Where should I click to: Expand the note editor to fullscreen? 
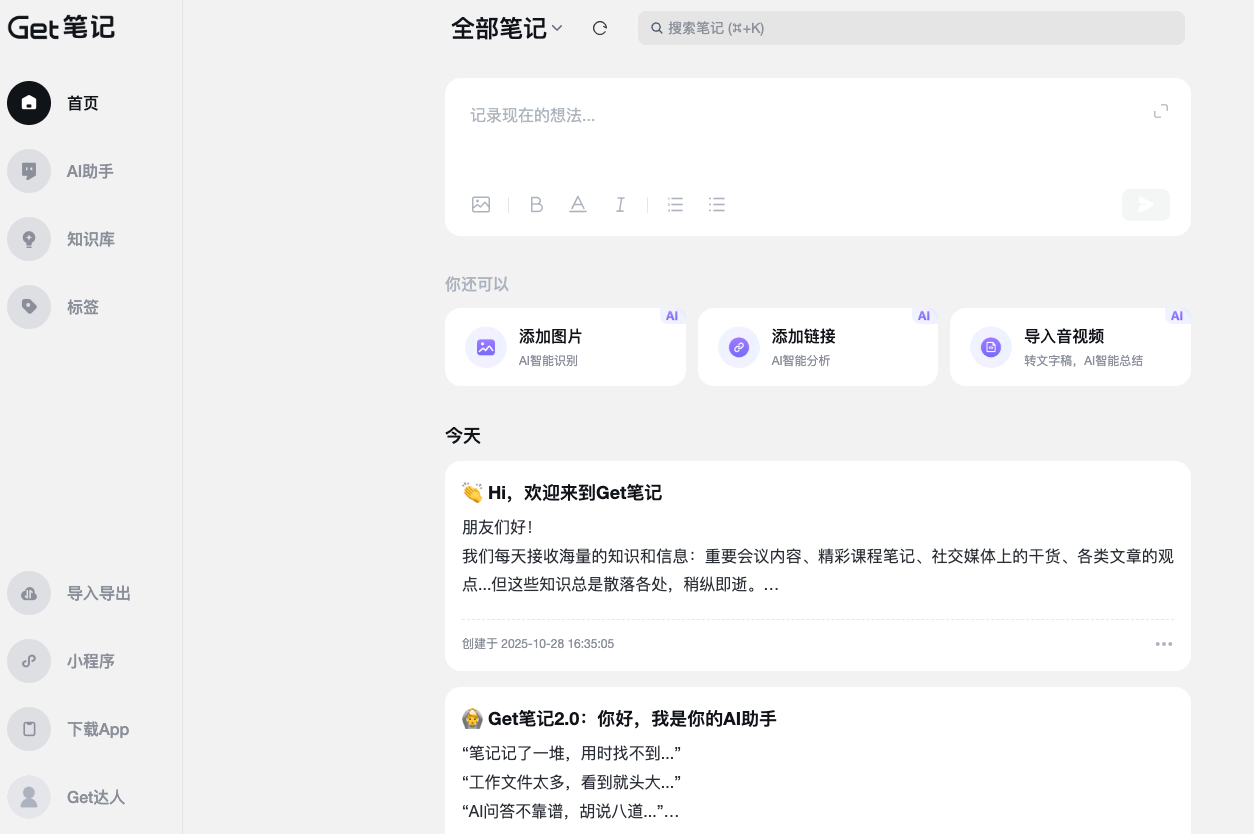click(1160, 111)
